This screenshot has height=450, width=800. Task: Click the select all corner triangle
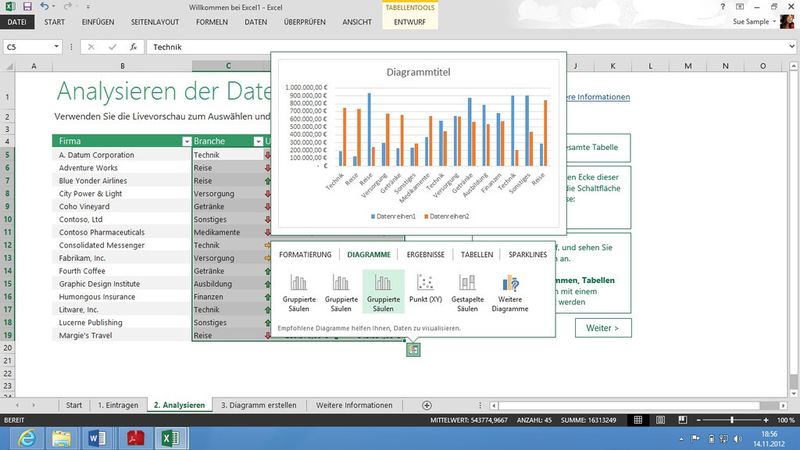pyautogui.click(x=9, y=66)
